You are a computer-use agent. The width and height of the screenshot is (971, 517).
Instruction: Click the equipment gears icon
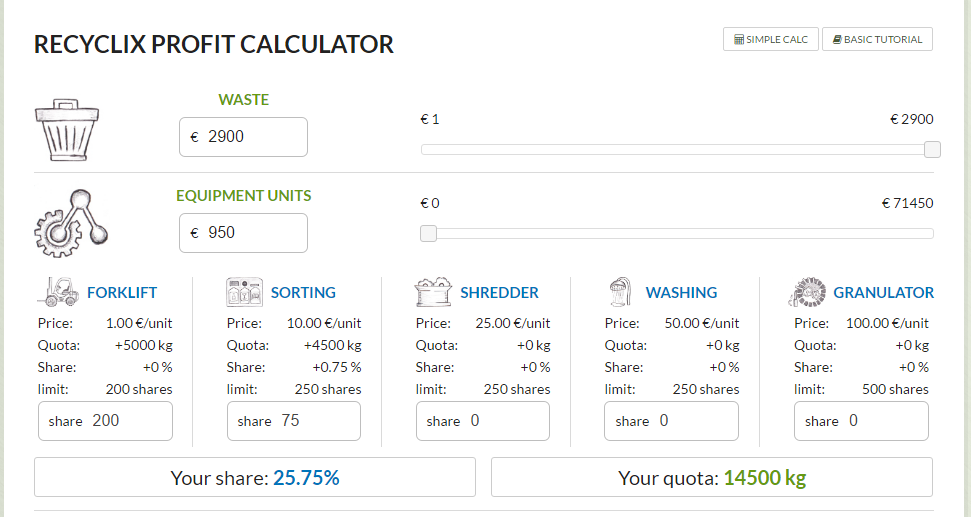(70, 220)
